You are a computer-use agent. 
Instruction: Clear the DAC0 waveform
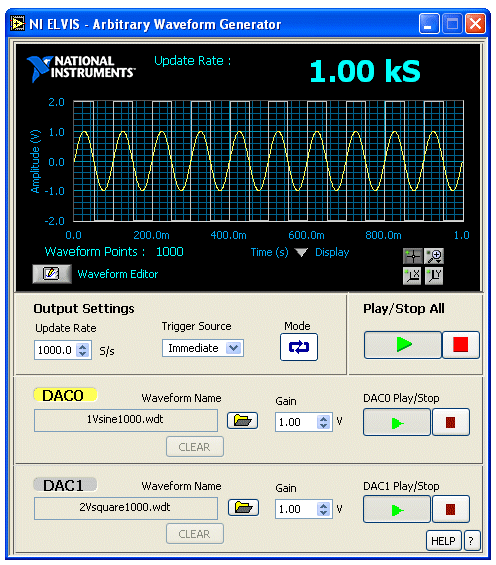(195, 447)
